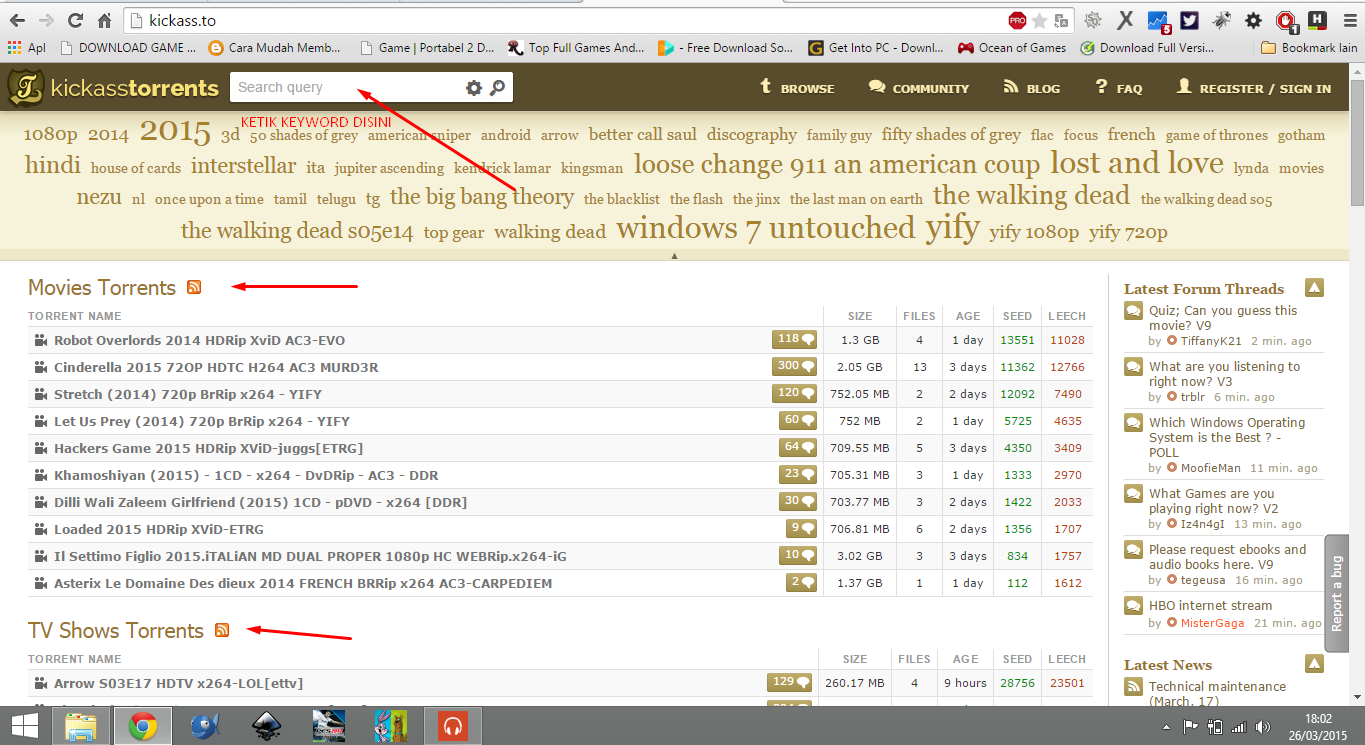The width and height of the screenshot is (1365, 745).
Task: Open user TiffanyK21 profile
Action: tap(1211, 341)
